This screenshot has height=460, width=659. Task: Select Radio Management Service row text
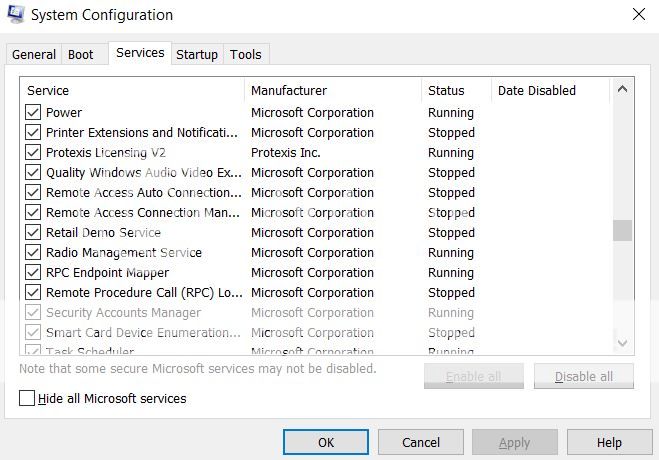(x=124, y=252)
